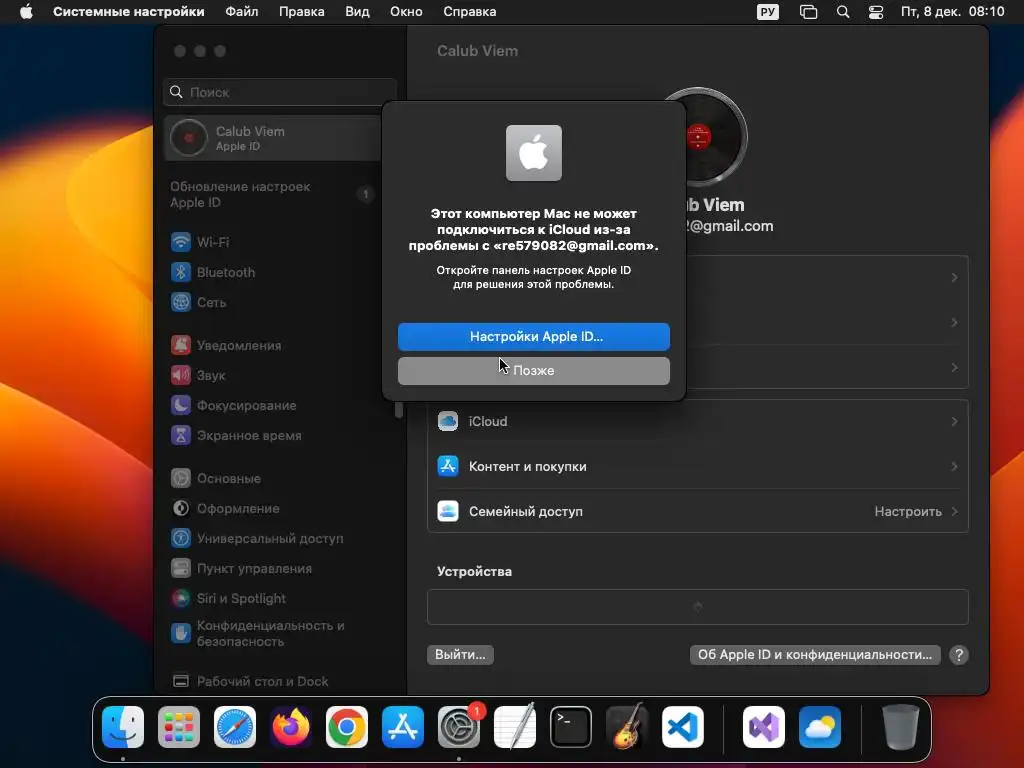Open the Файл menu
The height and width of the screenshot is (768, 1024).
[x=242, y=12]
